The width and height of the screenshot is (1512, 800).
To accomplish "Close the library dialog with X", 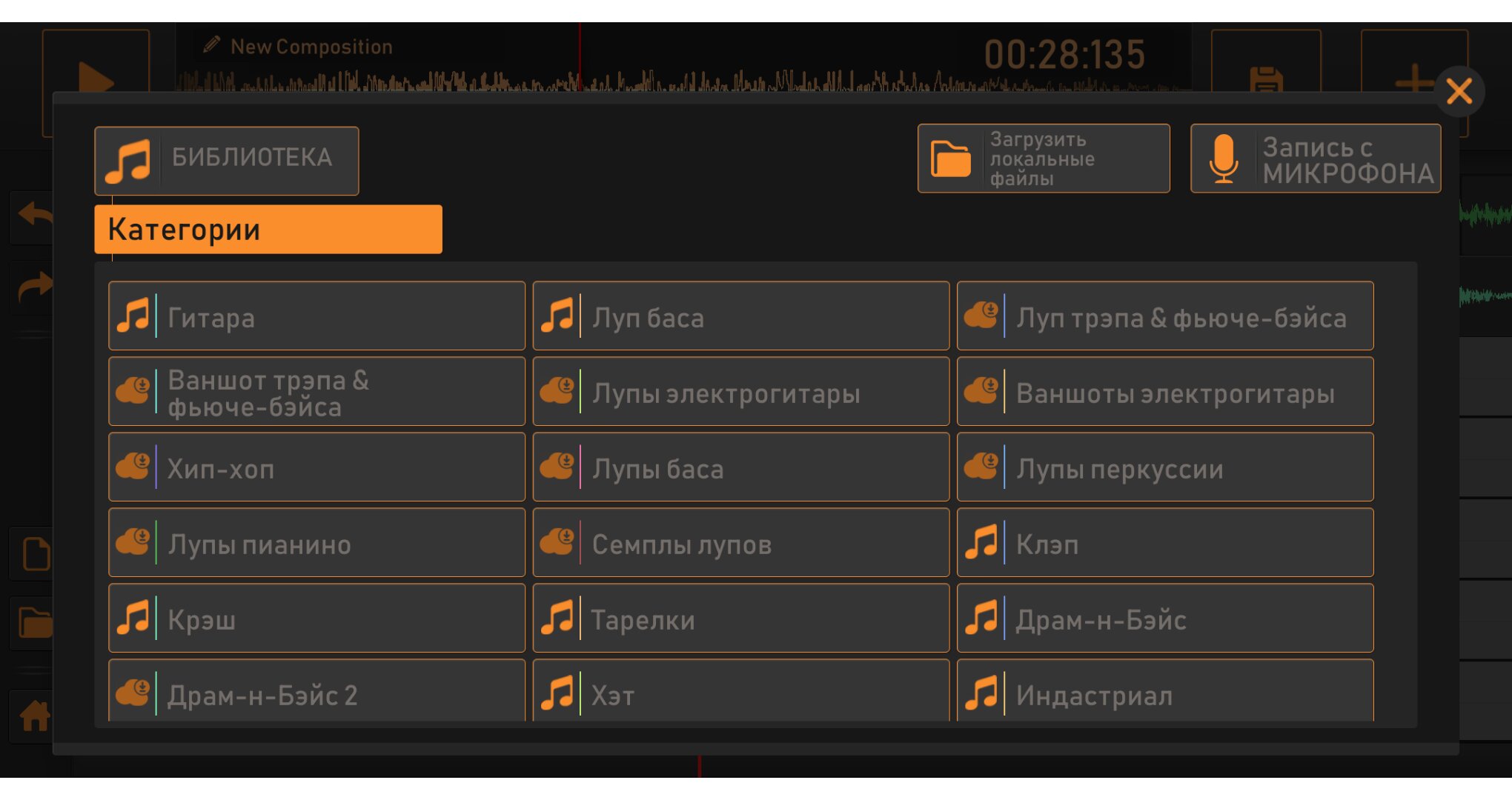I will click(1459, 92).
